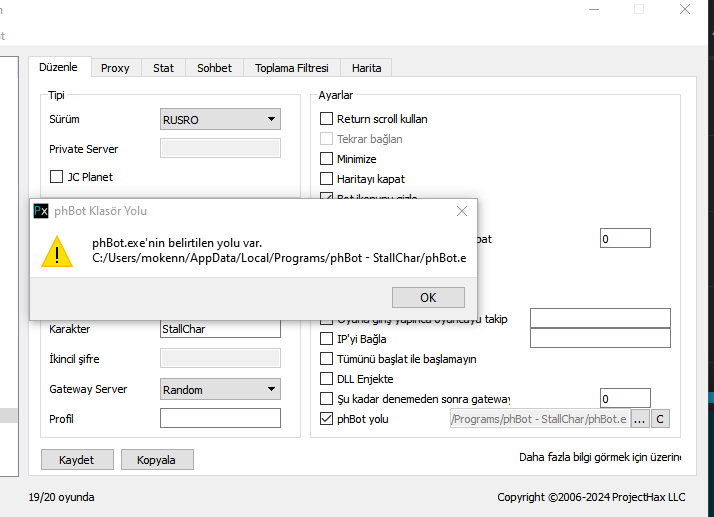
Task: Open the Harita tab
Action: click(x=366, y=68)
